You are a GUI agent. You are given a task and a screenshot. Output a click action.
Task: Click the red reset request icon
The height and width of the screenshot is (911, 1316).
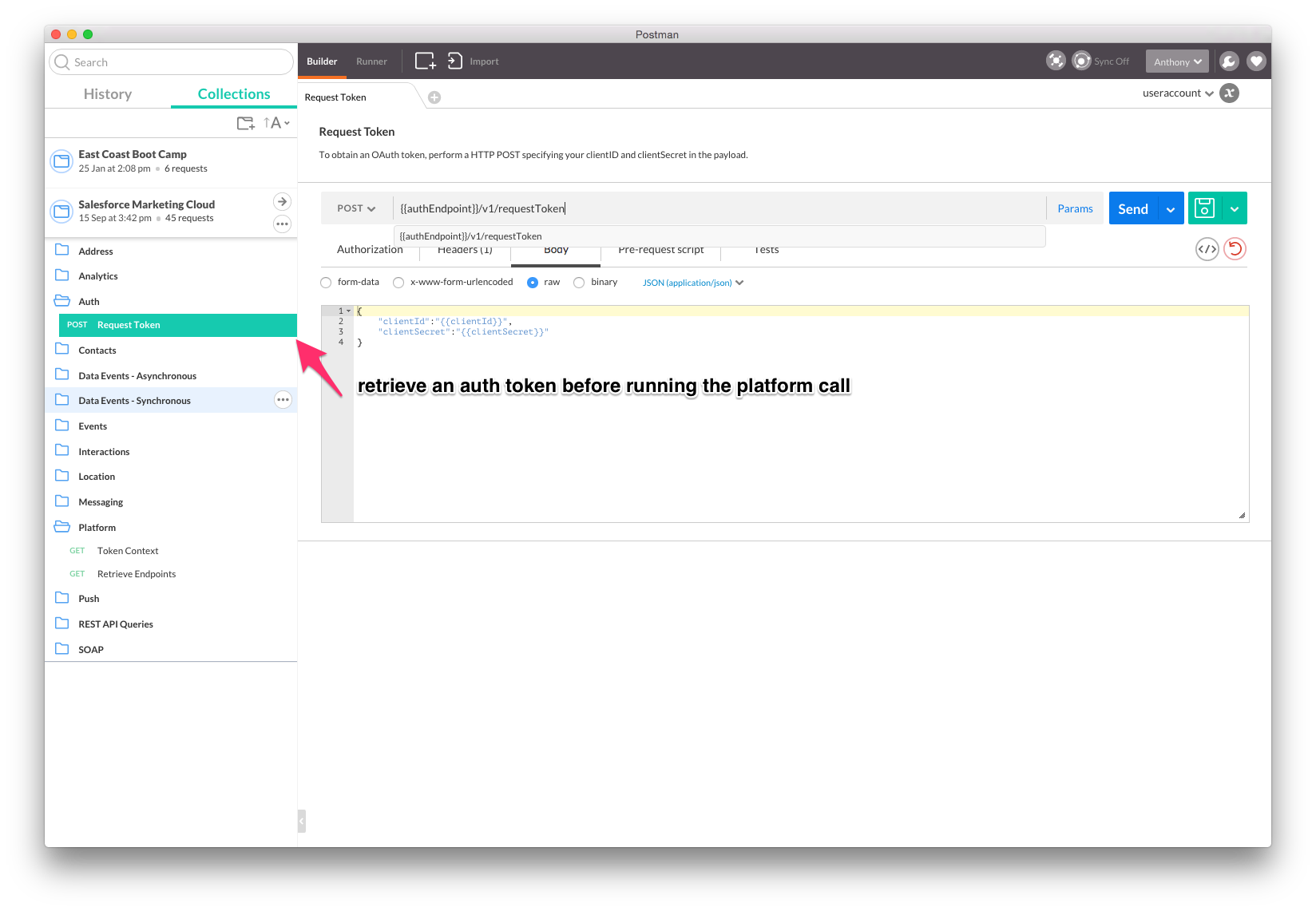click(1235, 249)
